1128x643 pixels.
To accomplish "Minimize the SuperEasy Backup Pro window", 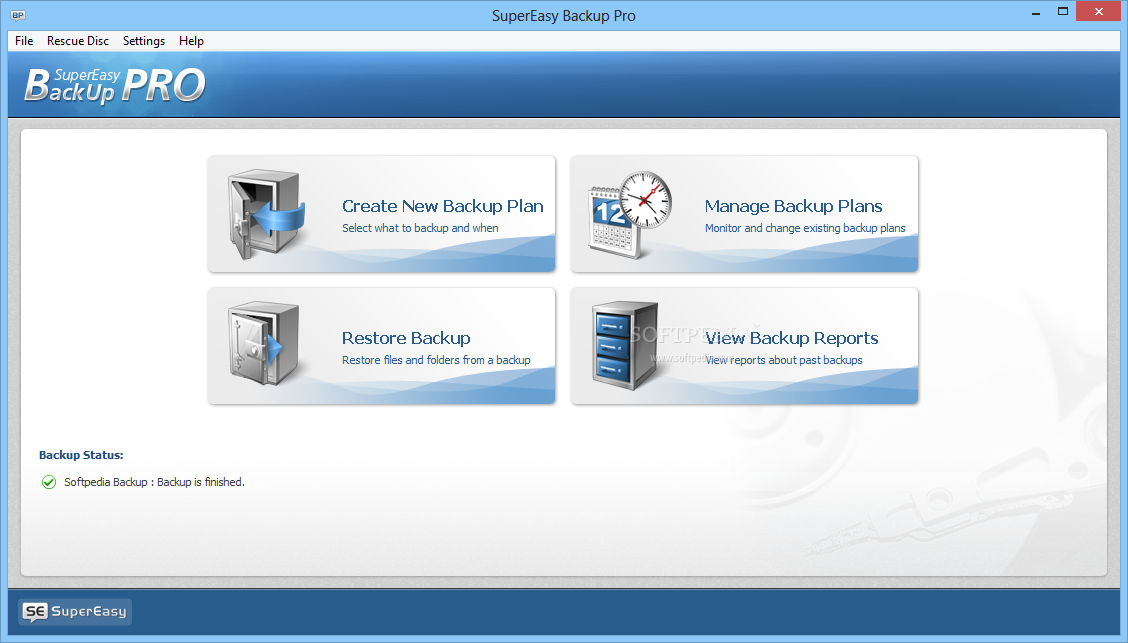I will click(x=1036, y=13).
